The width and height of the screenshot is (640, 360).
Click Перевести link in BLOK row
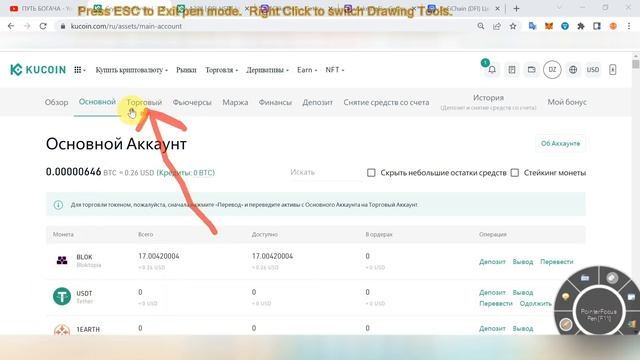(557, 262)
